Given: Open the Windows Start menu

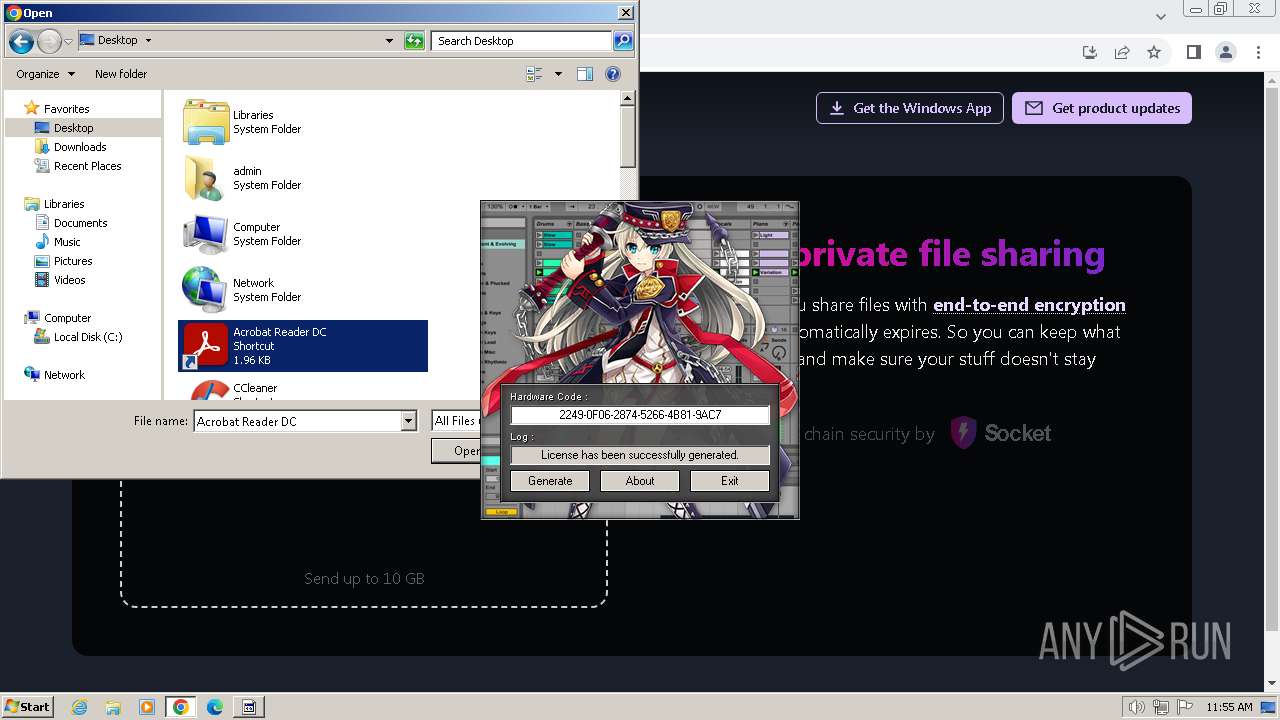Looking at the screenshot, I should coord(27,706).
